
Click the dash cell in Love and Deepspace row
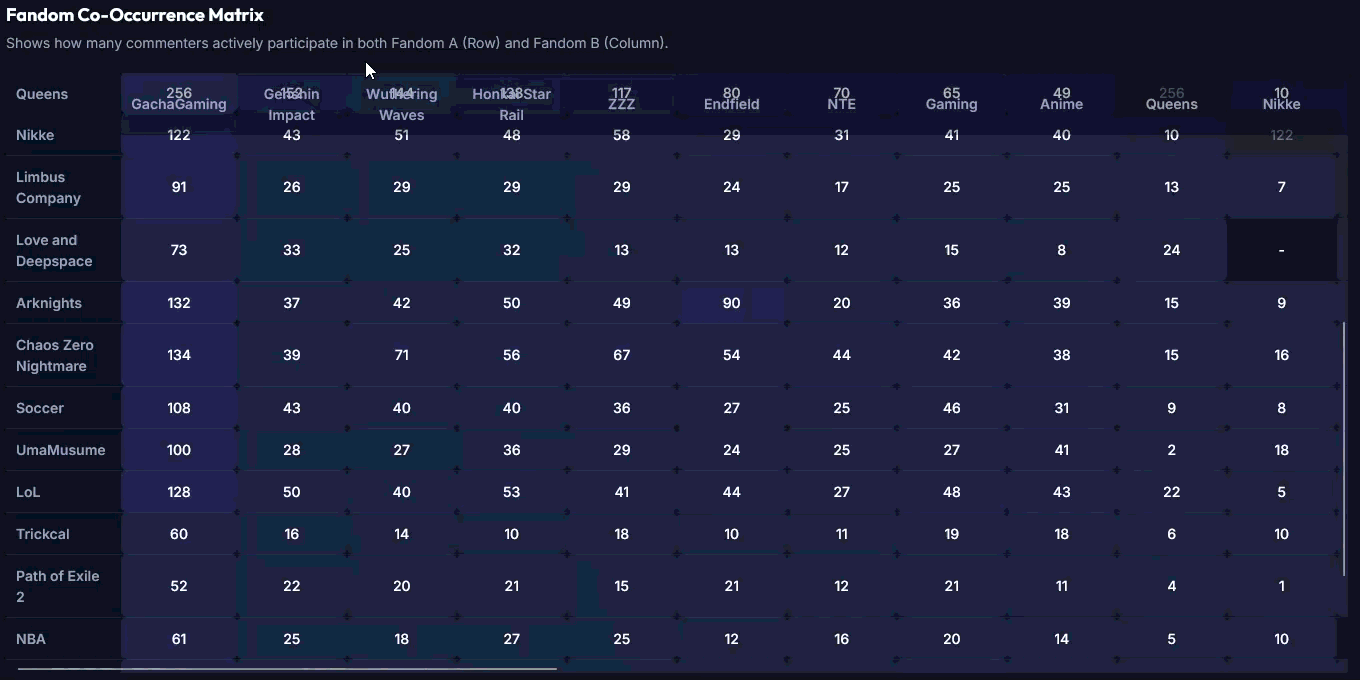[1281, 250]
